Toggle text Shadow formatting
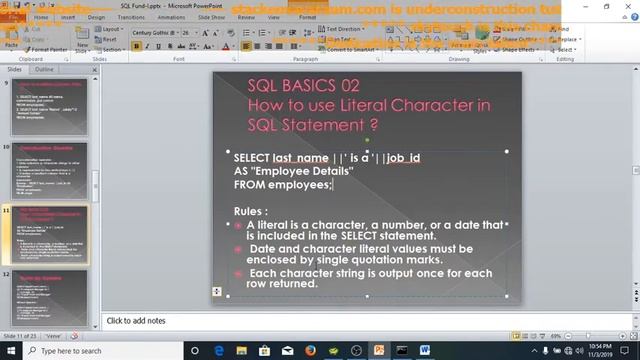 [x=170, y=46]
